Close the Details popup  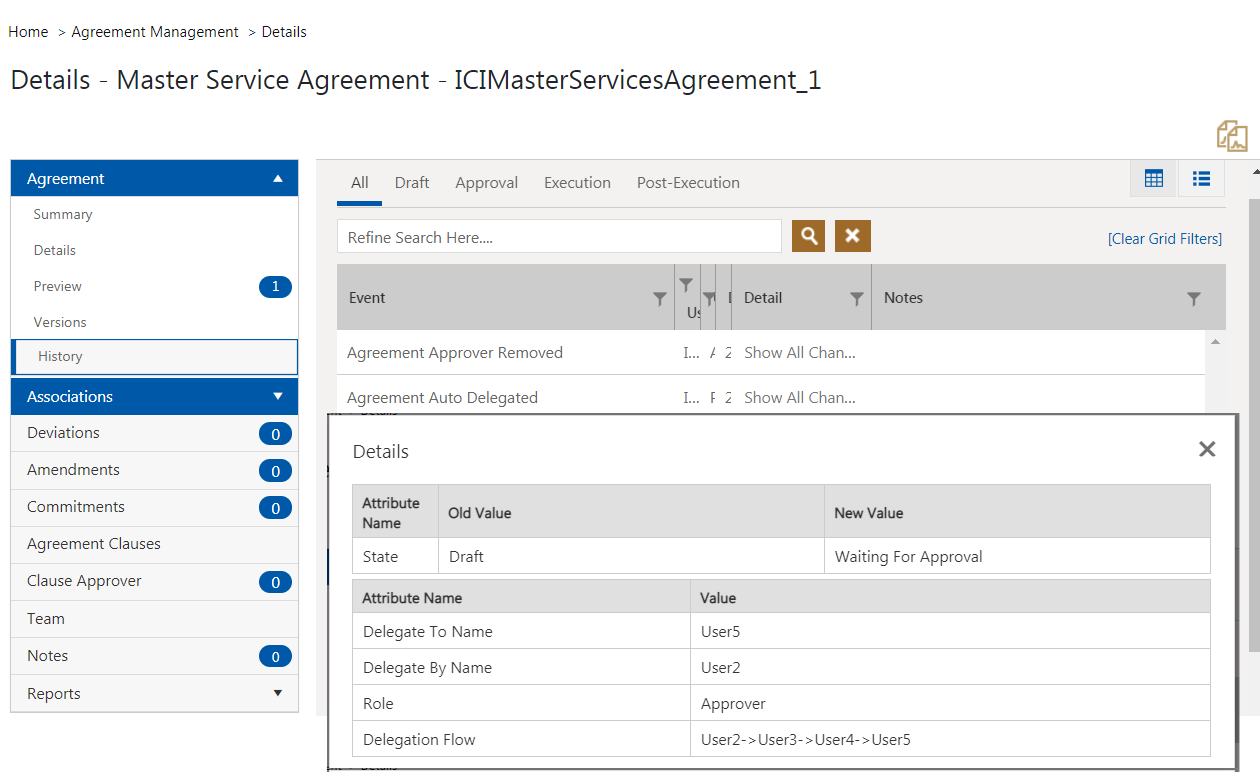[x=1207, y=449]
